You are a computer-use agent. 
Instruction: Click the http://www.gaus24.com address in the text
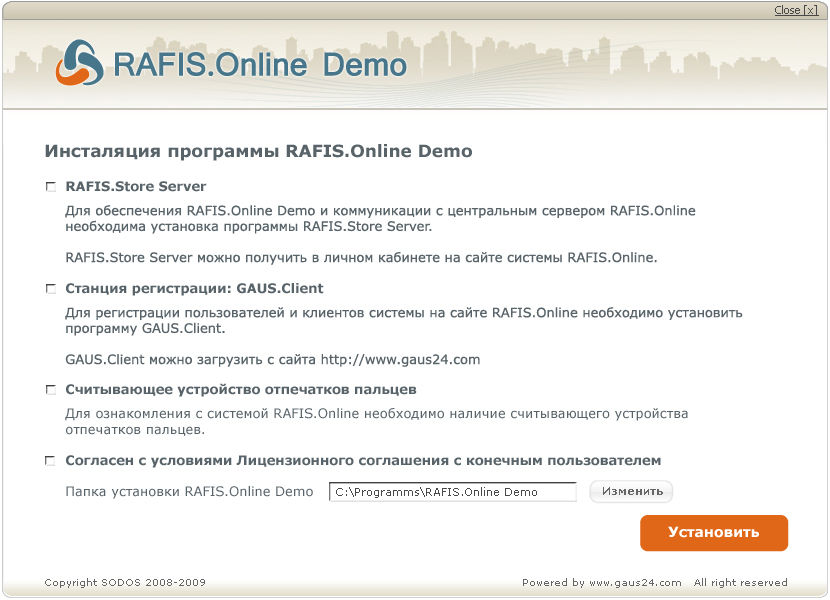point(400,359)
